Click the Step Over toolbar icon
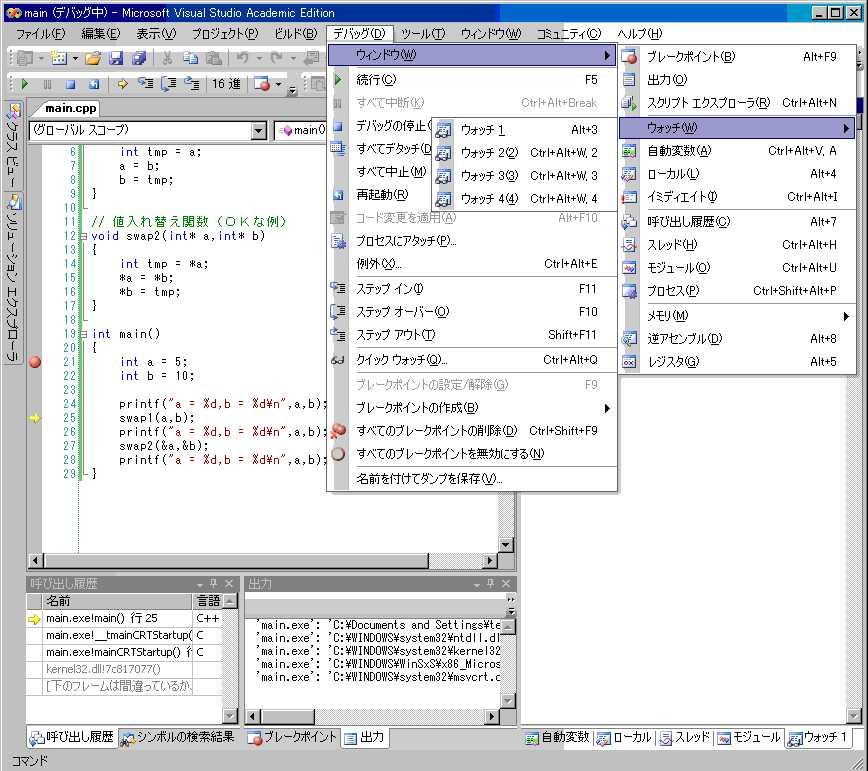The height and width of the screenshot is (771, 868). tap(169, 84)
